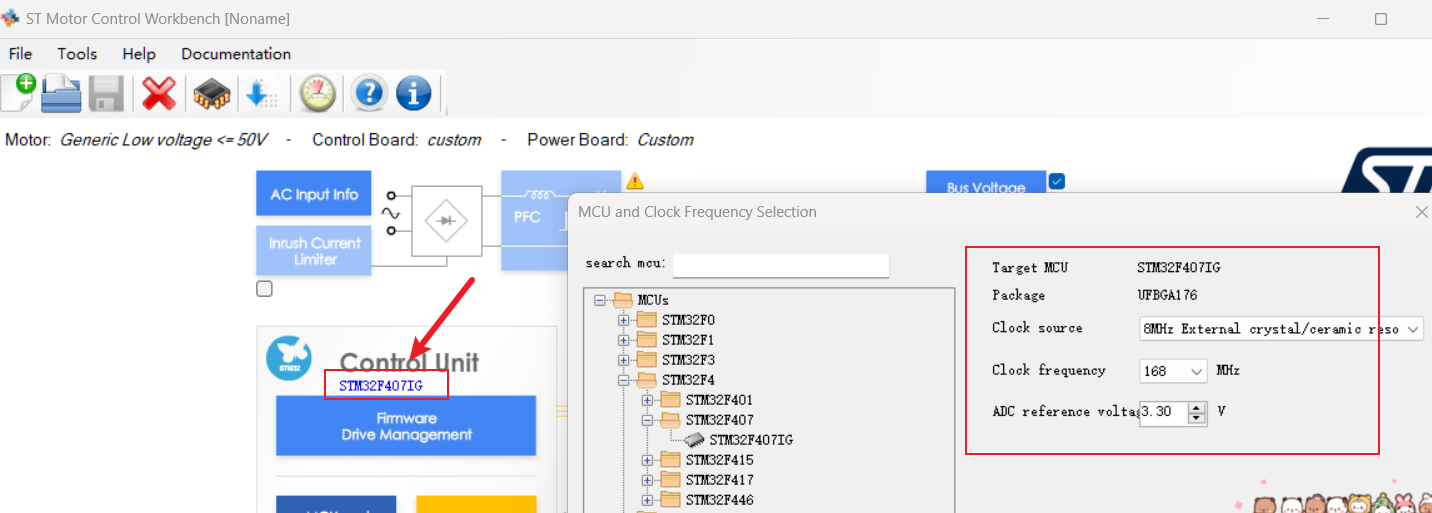Viewport: 1432px width, 513px height.
Task: Open the Tools menu
Action: [77, 54]
